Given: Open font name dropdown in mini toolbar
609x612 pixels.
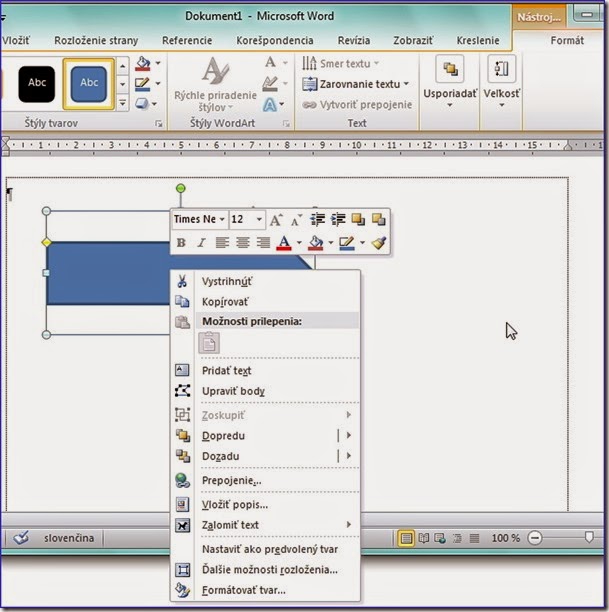Looking at the screenshot, I should (222, 219).
